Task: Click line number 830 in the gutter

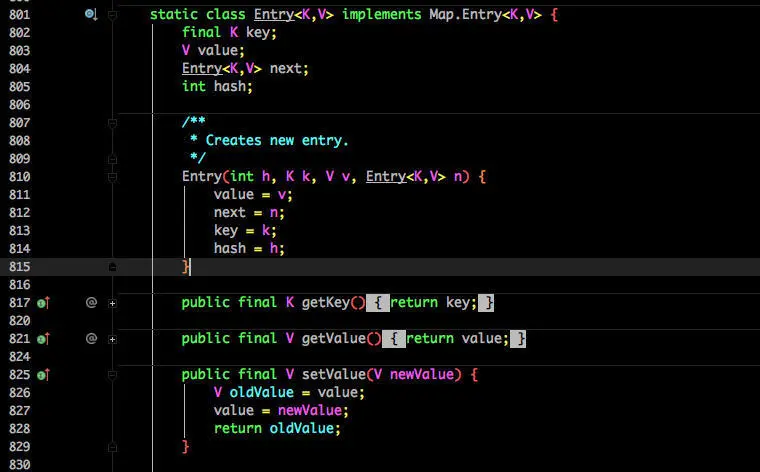Action: point(19,465)
